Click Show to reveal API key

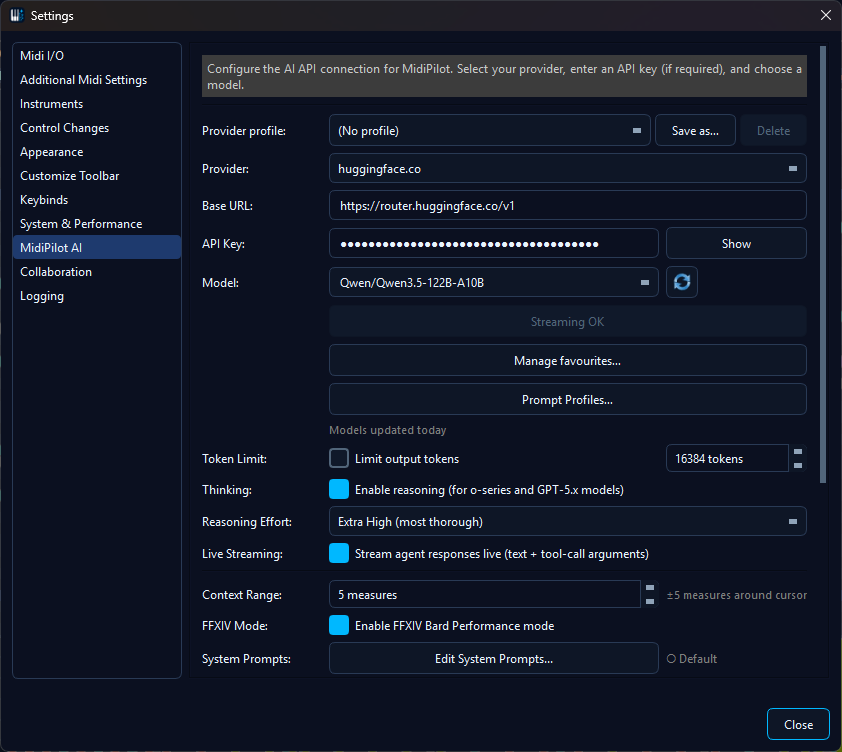[x=736, y=244]
